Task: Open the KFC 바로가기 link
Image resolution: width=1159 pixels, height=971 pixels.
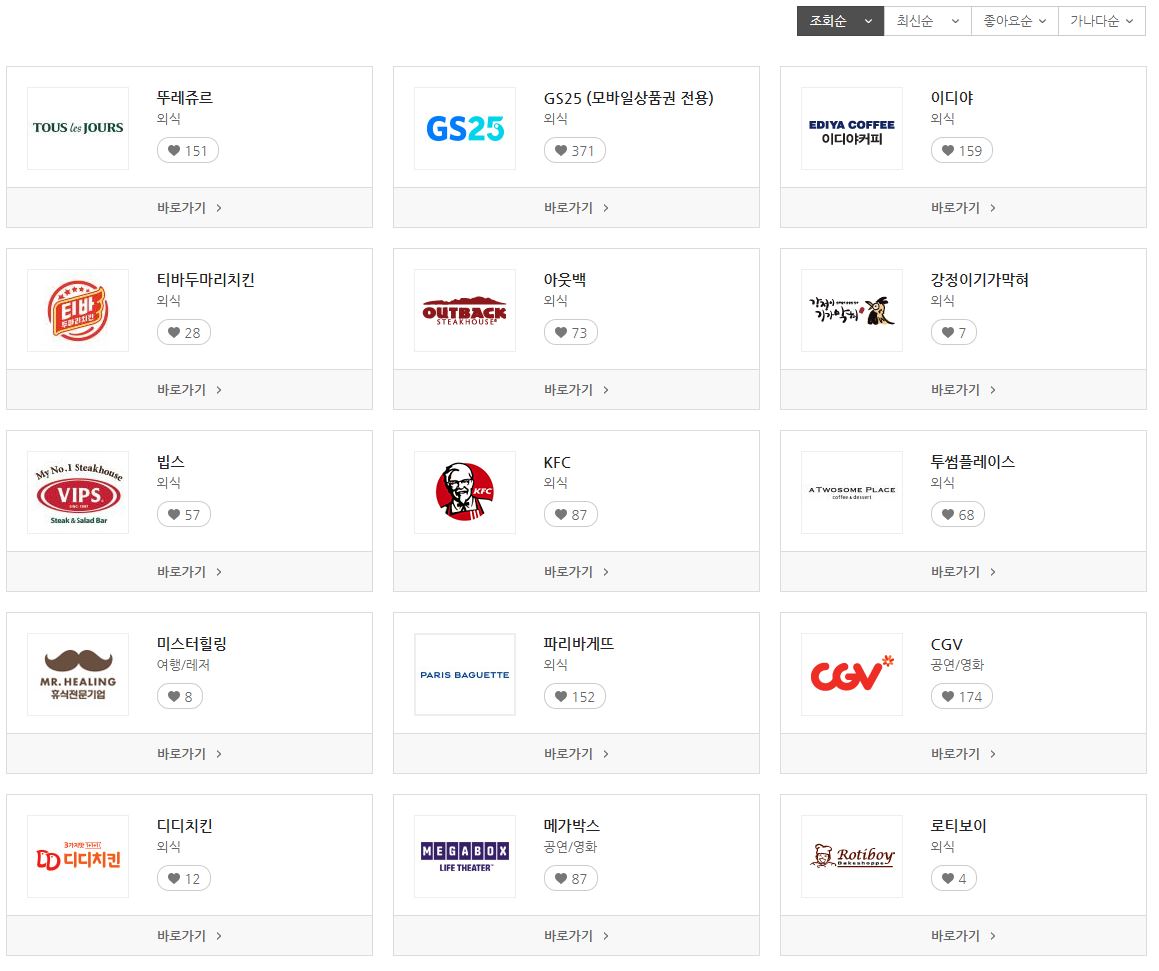Action: click(x=576, y=571)
